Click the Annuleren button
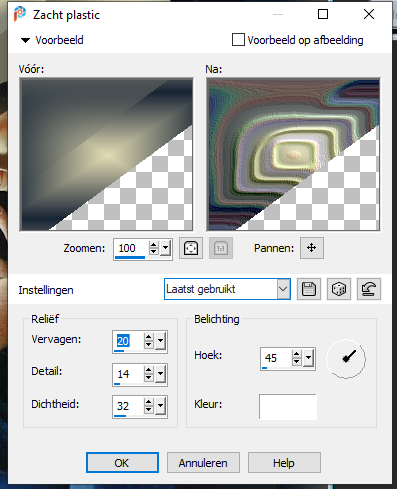 point(203,462)
